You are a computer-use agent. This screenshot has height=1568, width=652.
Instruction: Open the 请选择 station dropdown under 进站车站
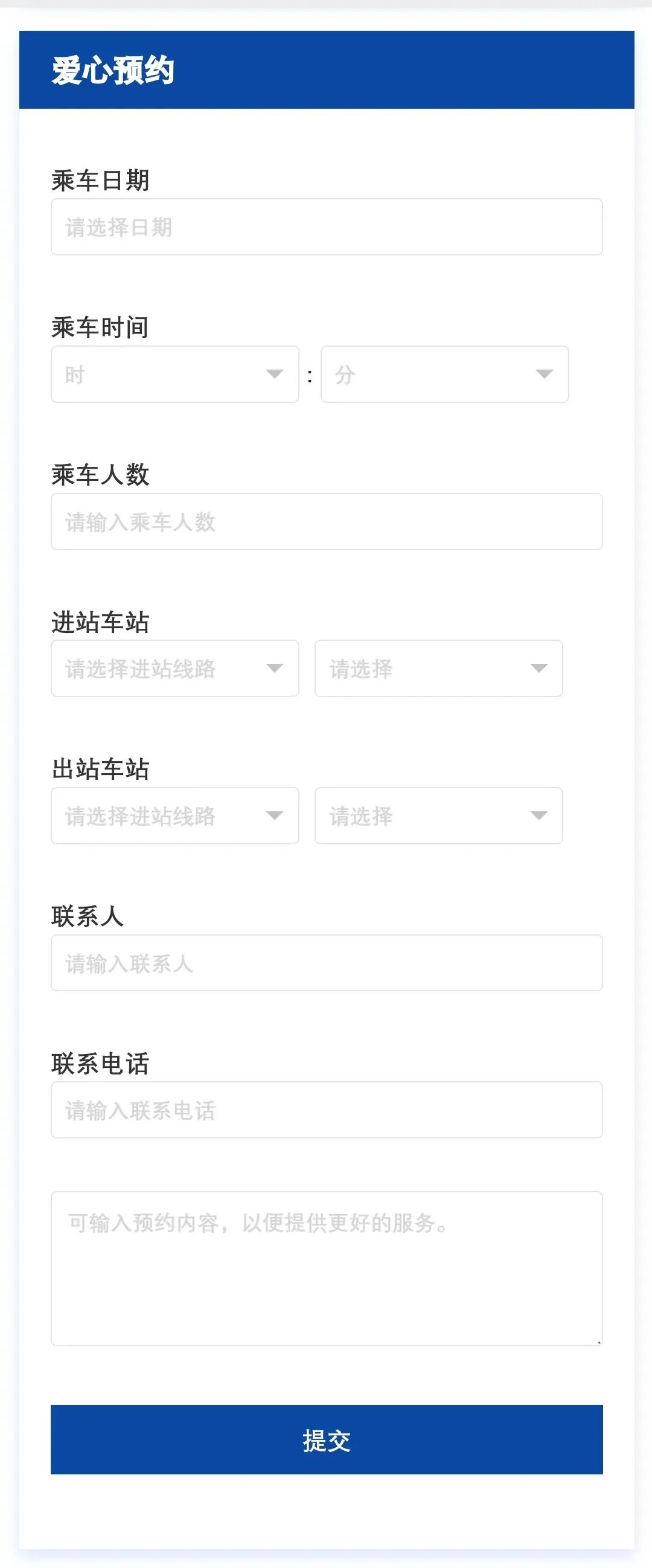[x=438, y=669]
